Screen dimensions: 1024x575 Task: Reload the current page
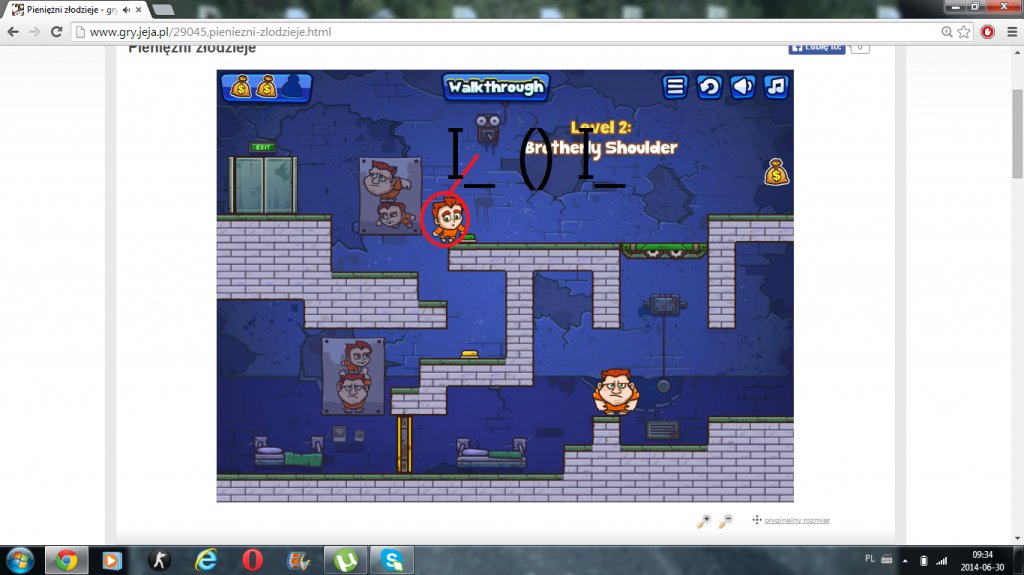click(x=57, y=31)
